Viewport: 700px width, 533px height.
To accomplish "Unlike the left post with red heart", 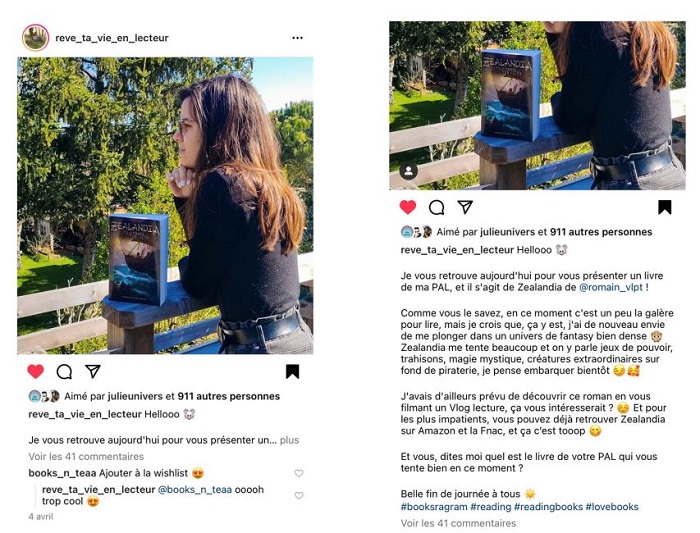I will 36,371.
